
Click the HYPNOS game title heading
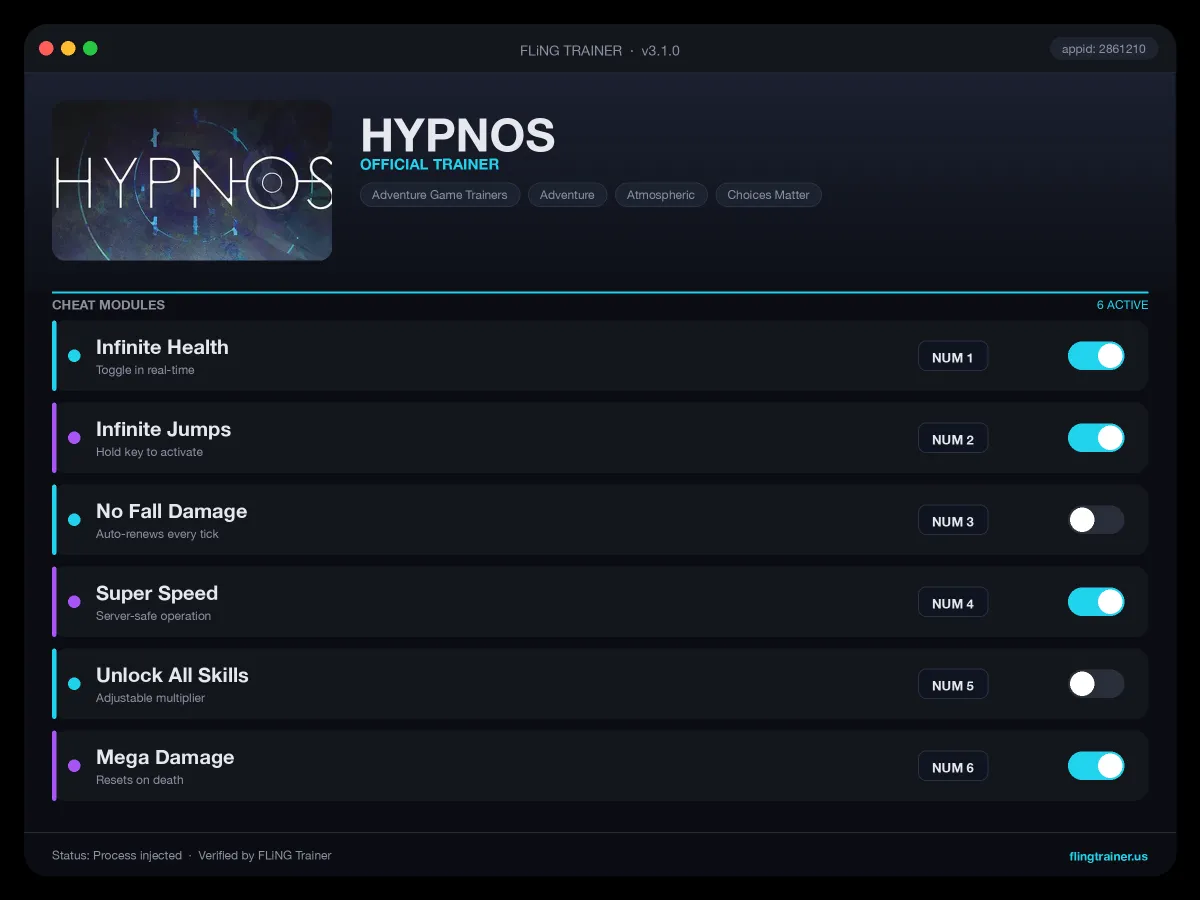pos(457,134)
